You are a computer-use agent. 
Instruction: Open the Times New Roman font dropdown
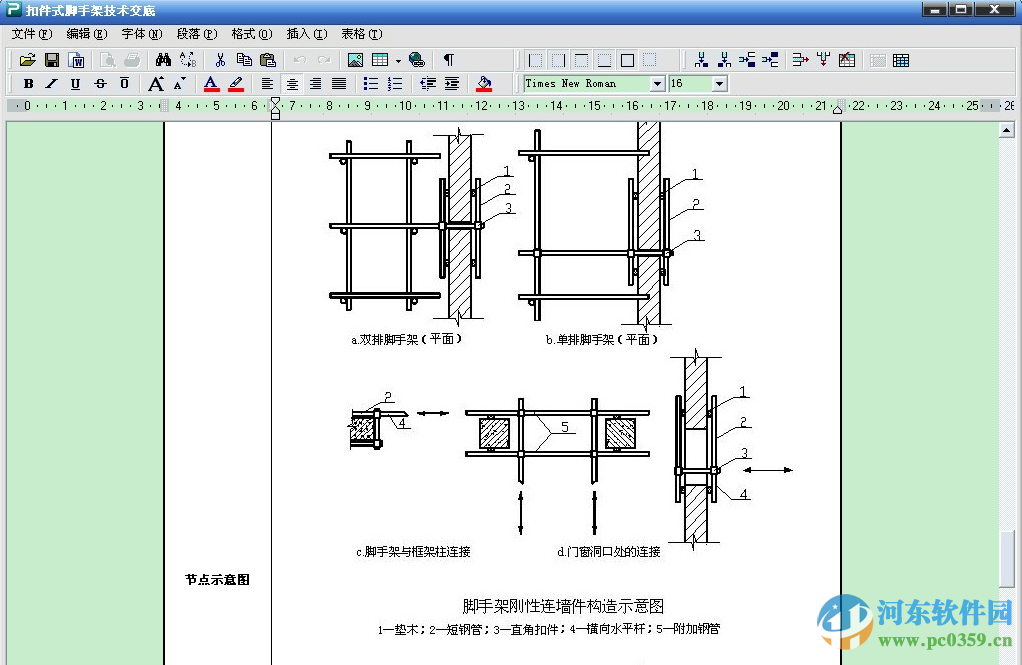point(657,83)
